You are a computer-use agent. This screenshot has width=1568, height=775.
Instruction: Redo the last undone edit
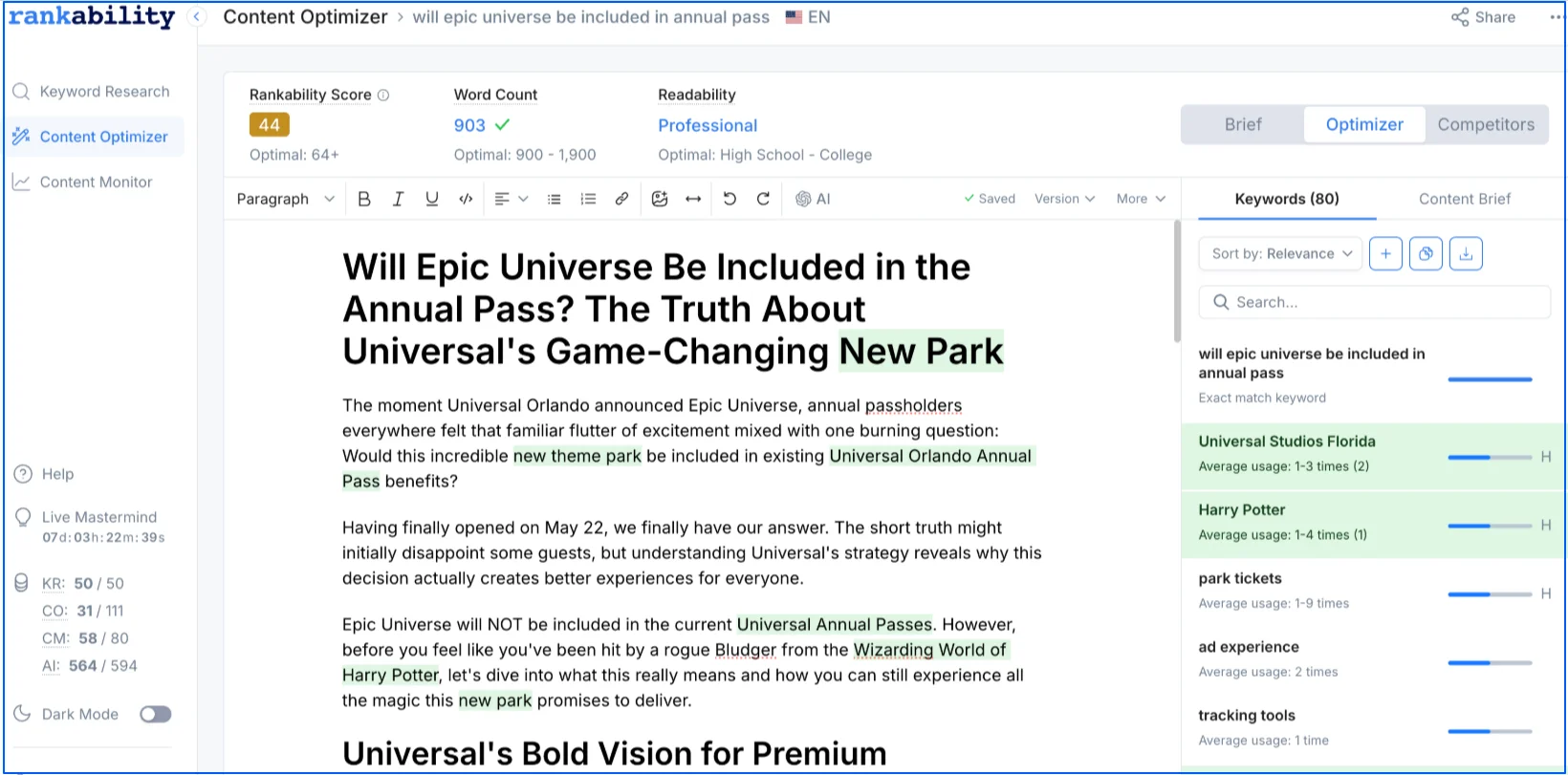tap(763, 199)
